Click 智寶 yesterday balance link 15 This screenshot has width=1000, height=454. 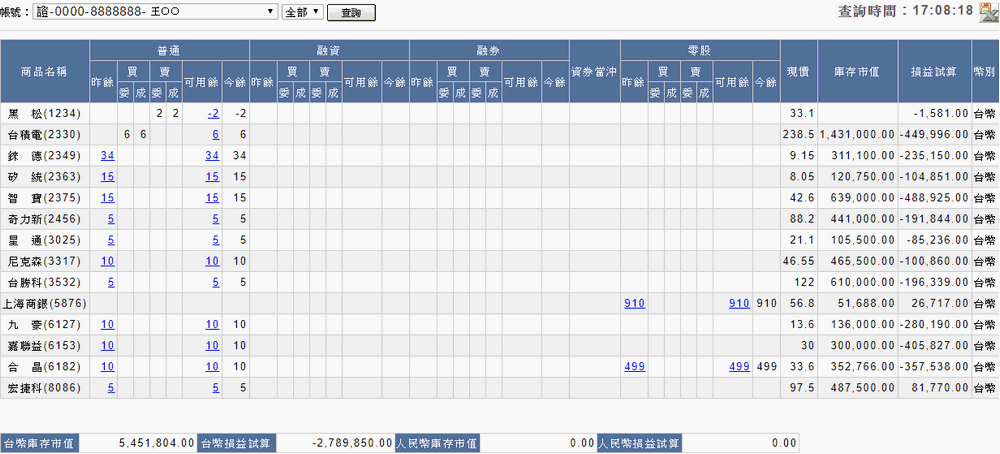tap(107, 197)
